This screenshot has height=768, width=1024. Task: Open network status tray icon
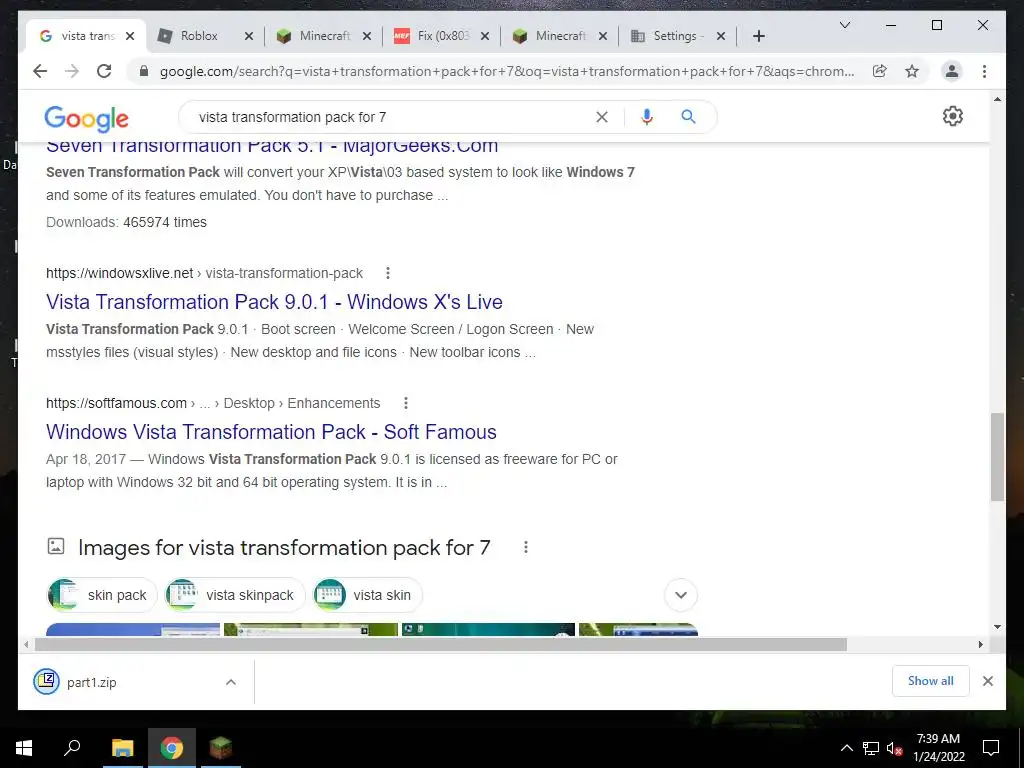[x=871, y=748]
